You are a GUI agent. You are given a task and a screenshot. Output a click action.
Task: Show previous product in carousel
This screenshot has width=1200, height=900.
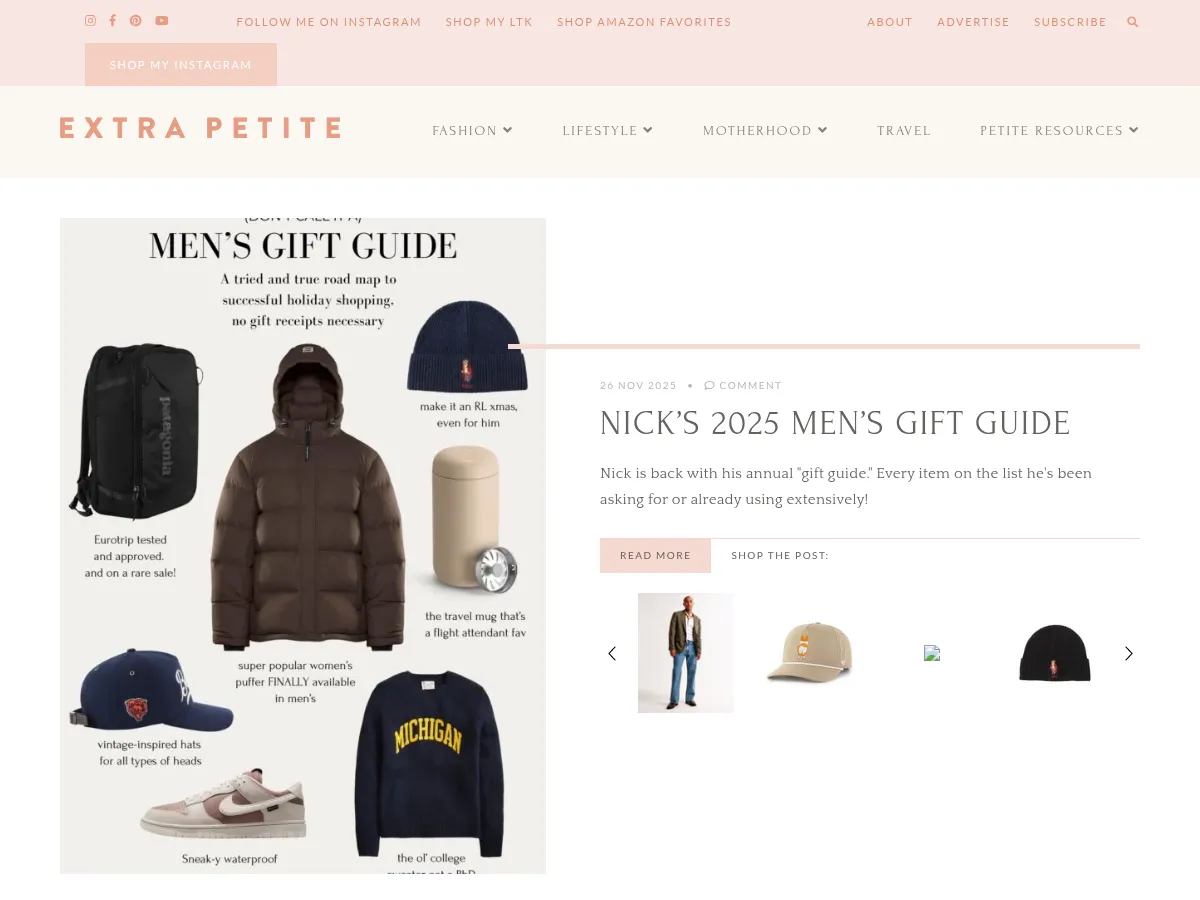(612, 653)
